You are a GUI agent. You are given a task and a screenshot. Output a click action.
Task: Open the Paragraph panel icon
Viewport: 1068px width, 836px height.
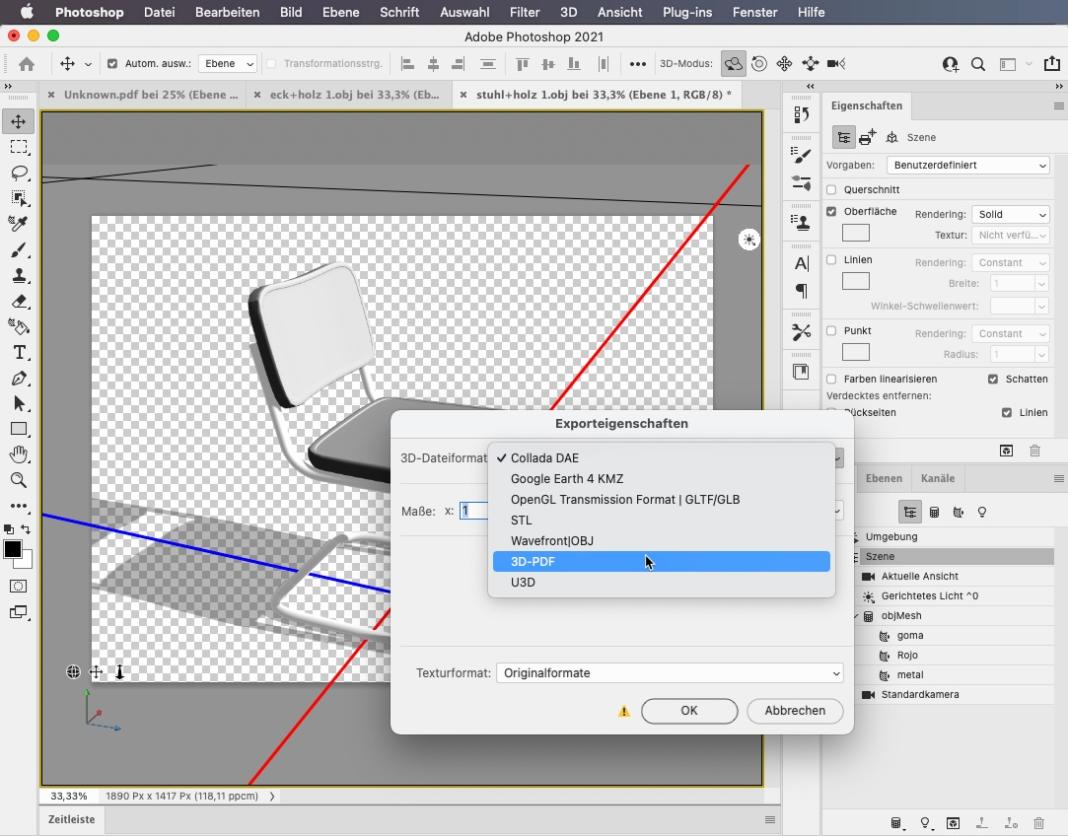tap(802, 291)
